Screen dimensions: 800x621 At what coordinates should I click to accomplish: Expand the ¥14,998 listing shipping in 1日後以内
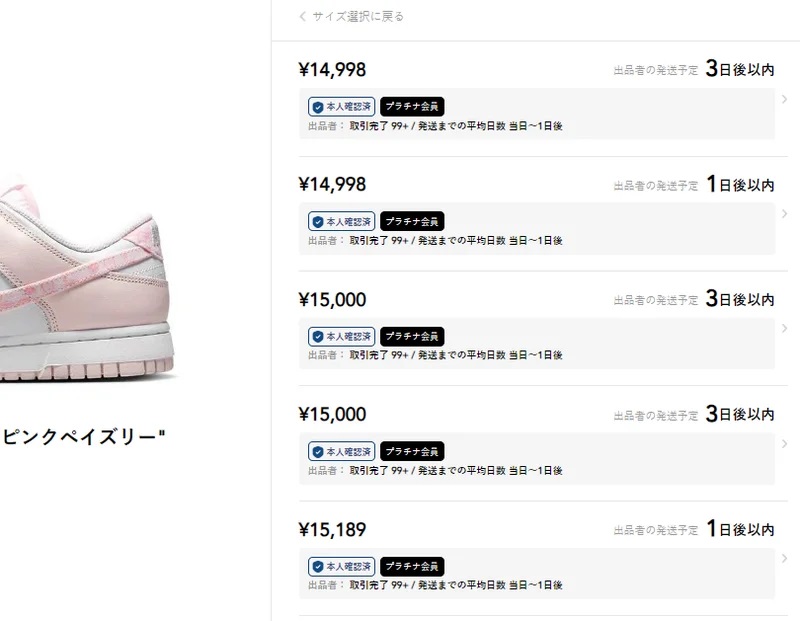(x=785, y=214)
